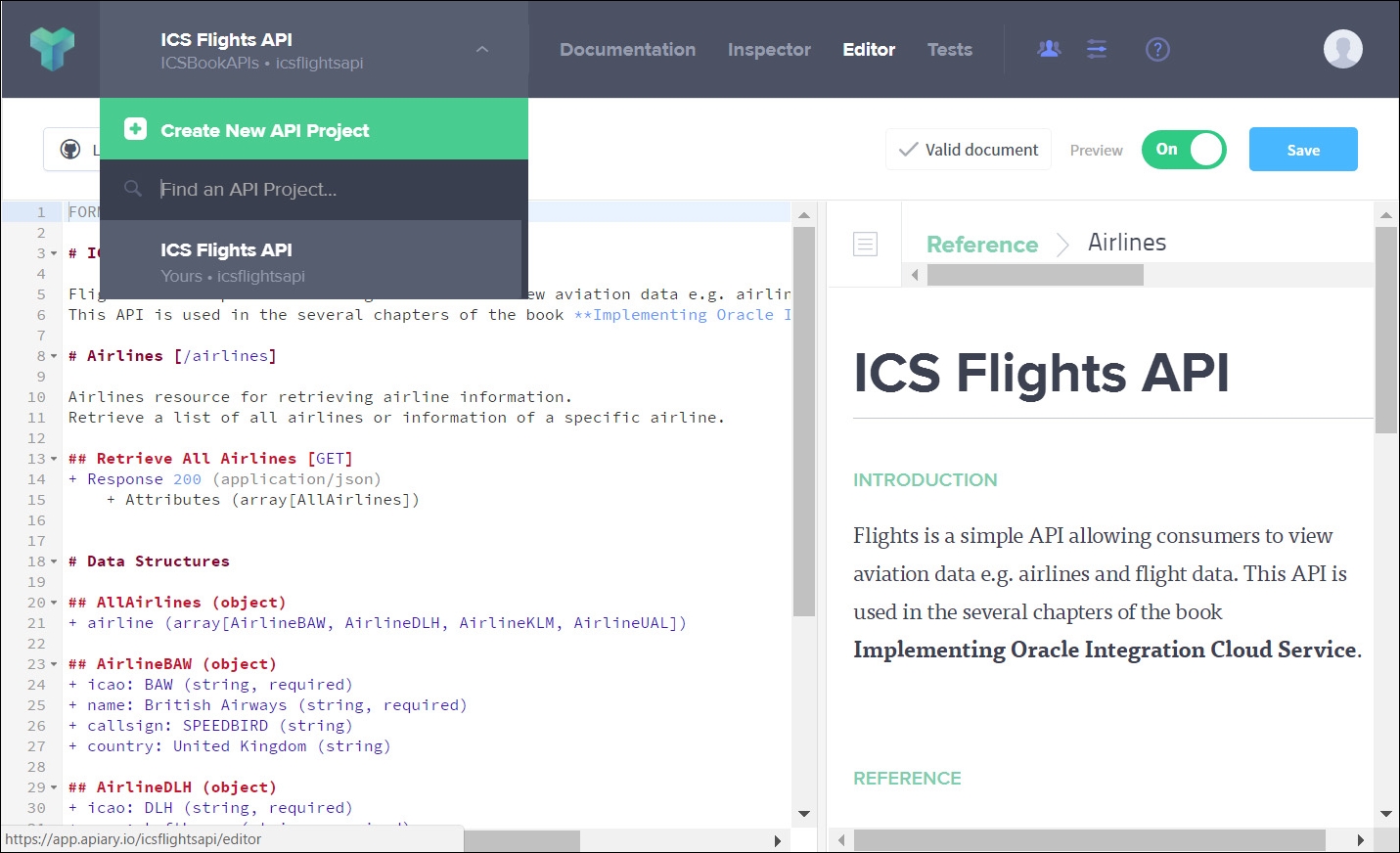Save the API document
The height and width of the screenshot is (853, 1400).
click(1303, 150)
